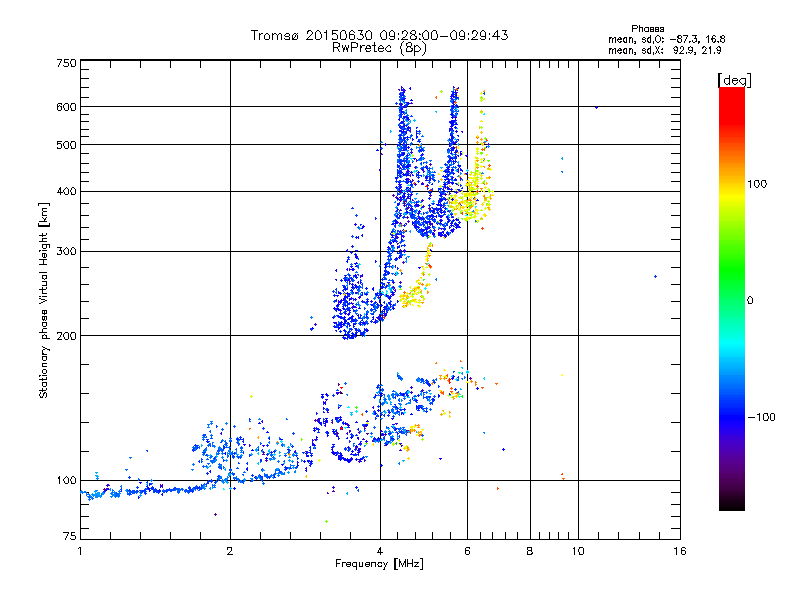
Task: Click y-axis tick label '500'
Action: click(x=67, y=145)
